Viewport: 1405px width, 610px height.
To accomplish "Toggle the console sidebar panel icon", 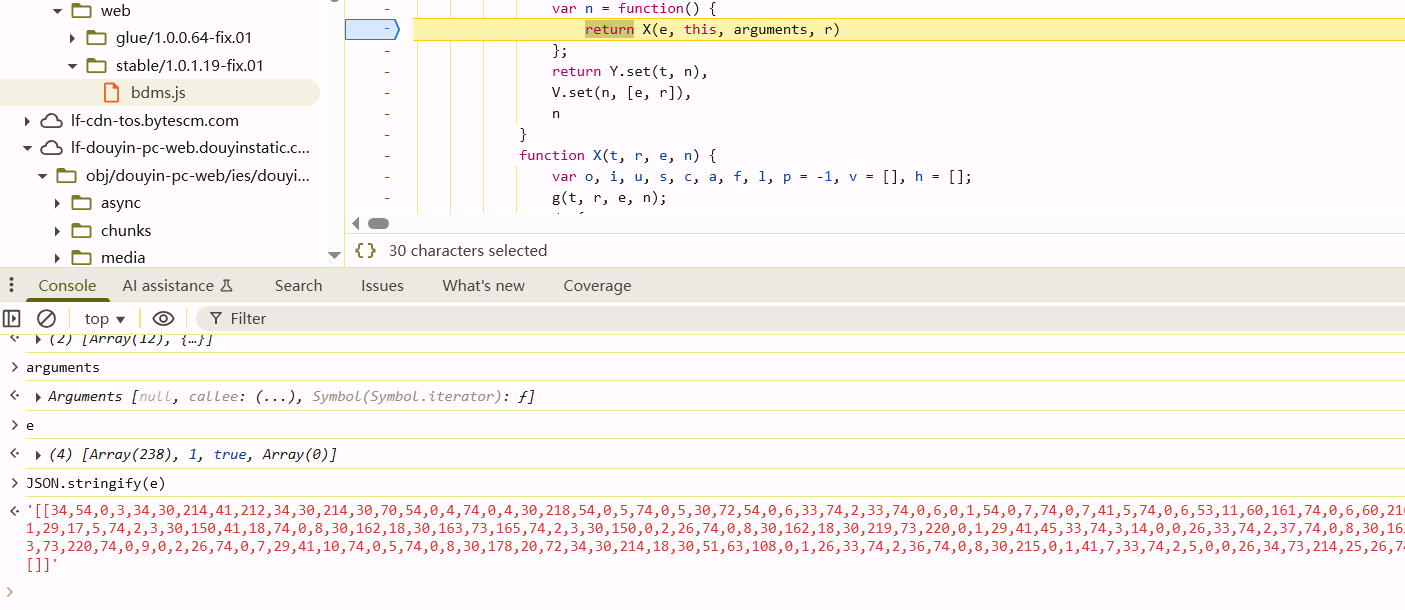I will click(12, 319).
